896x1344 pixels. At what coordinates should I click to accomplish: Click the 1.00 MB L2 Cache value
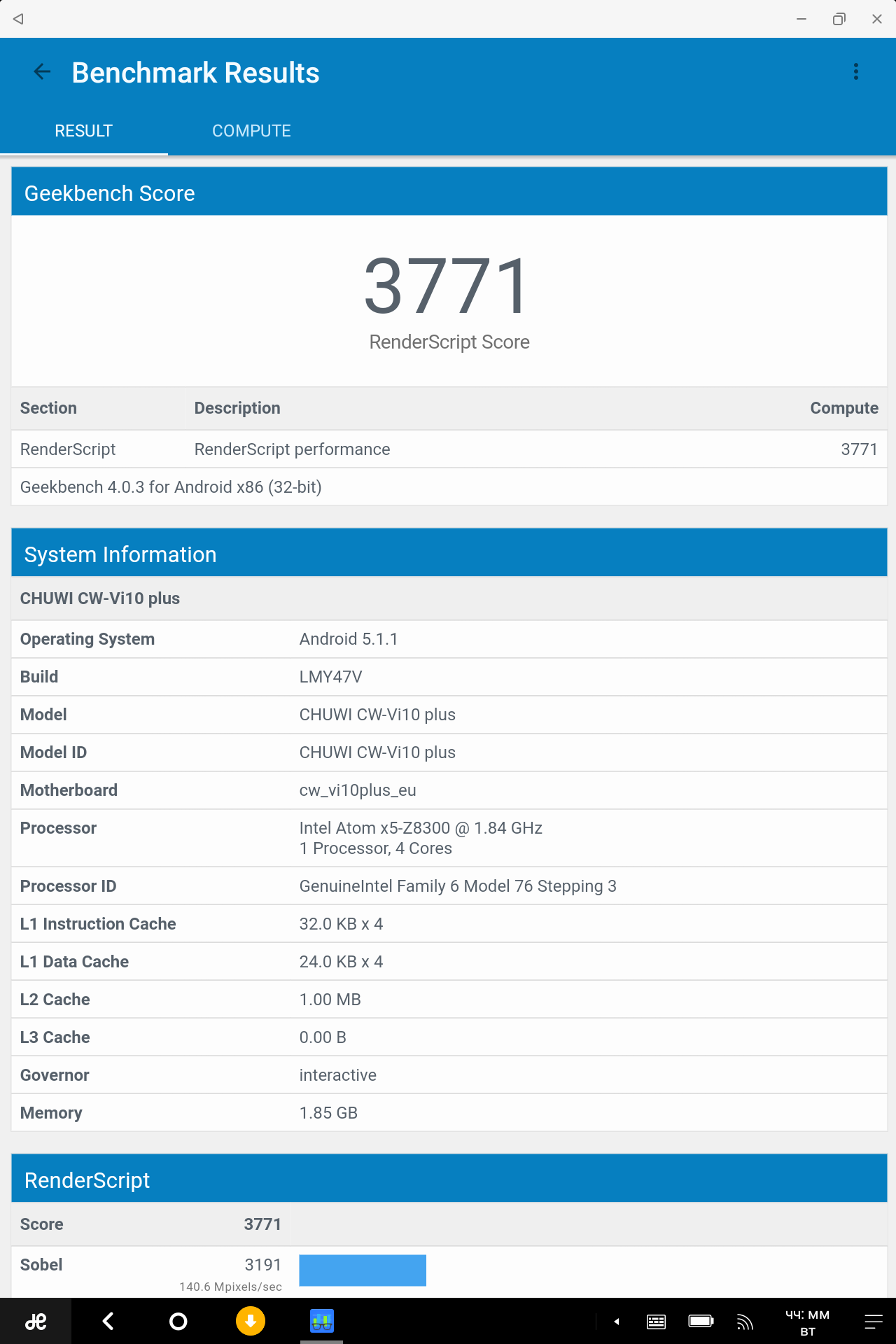pos(330,1000)
